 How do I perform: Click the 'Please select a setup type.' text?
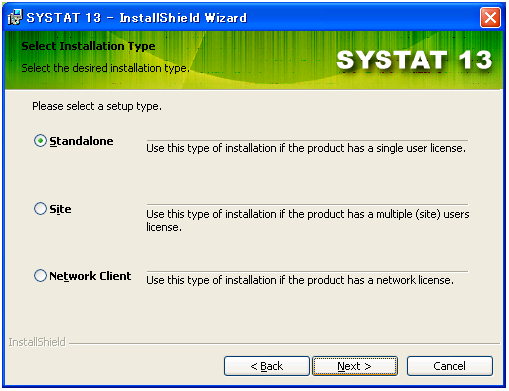(x=97, y=106)
